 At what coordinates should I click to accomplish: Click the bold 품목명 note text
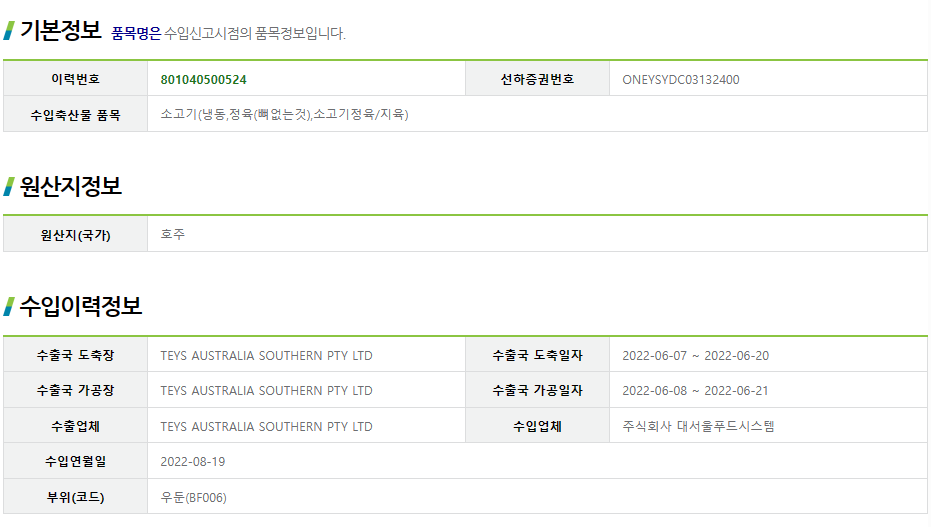point(135,33)
